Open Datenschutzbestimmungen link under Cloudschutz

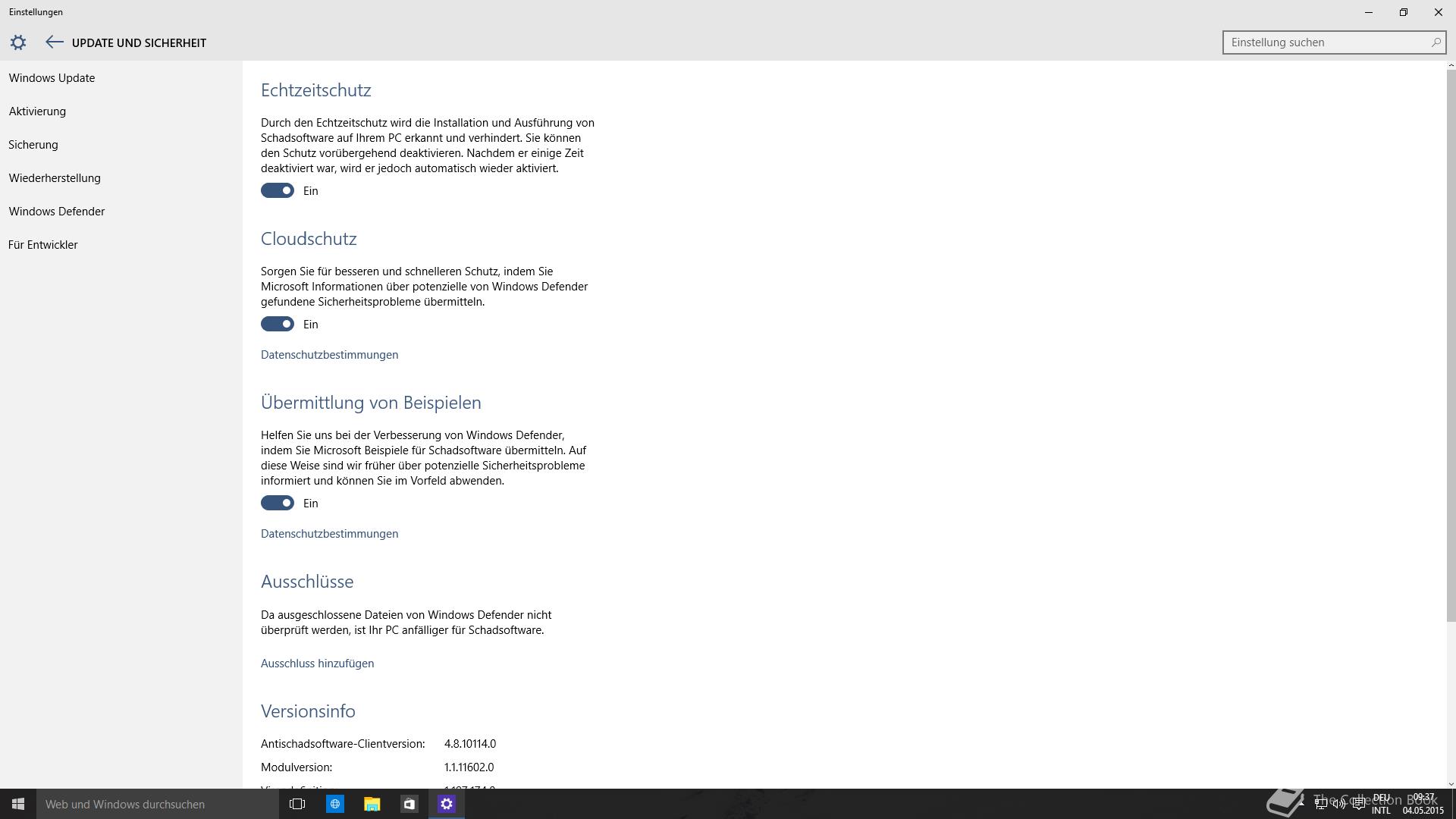(329, 354)
